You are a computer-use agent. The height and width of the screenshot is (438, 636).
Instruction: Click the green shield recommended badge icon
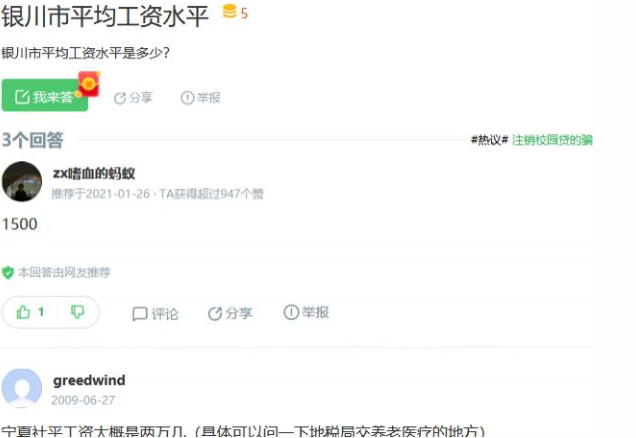coord(8,273)
